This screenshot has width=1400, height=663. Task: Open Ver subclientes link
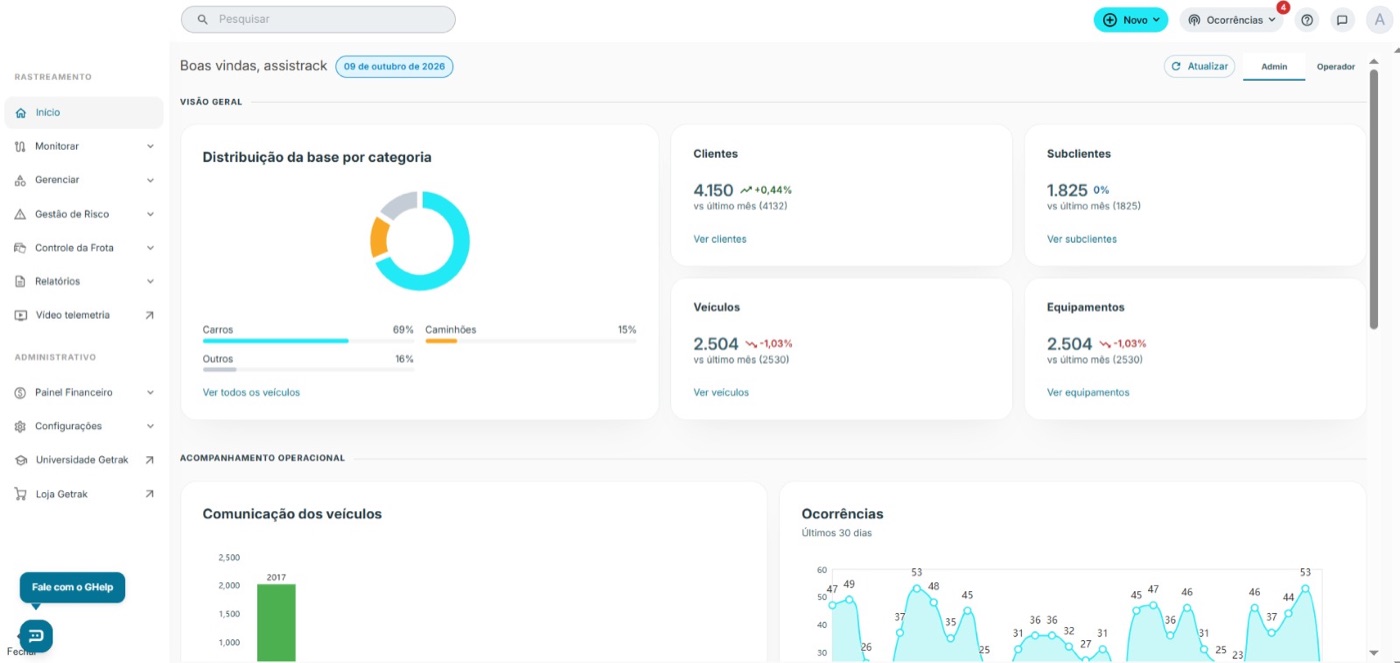click(1082, 239)
